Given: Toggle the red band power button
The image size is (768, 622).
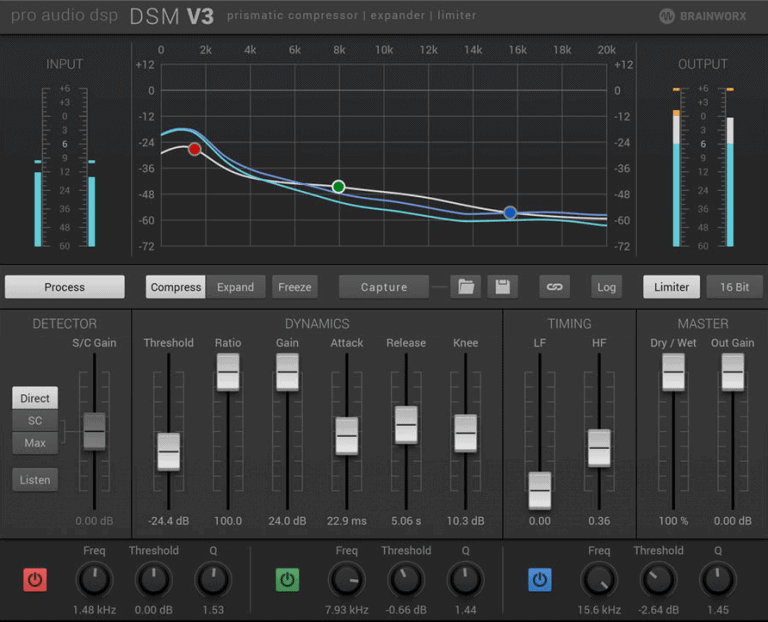Looking at the screenshot, I should tap(35, 579).
